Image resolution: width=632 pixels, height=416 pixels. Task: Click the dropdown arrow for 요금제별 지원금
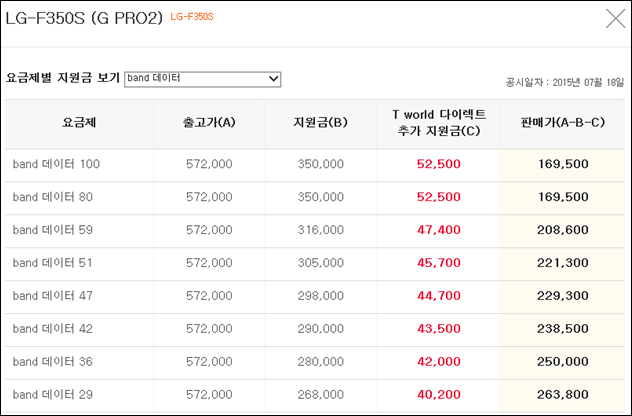tap(274, 79)
